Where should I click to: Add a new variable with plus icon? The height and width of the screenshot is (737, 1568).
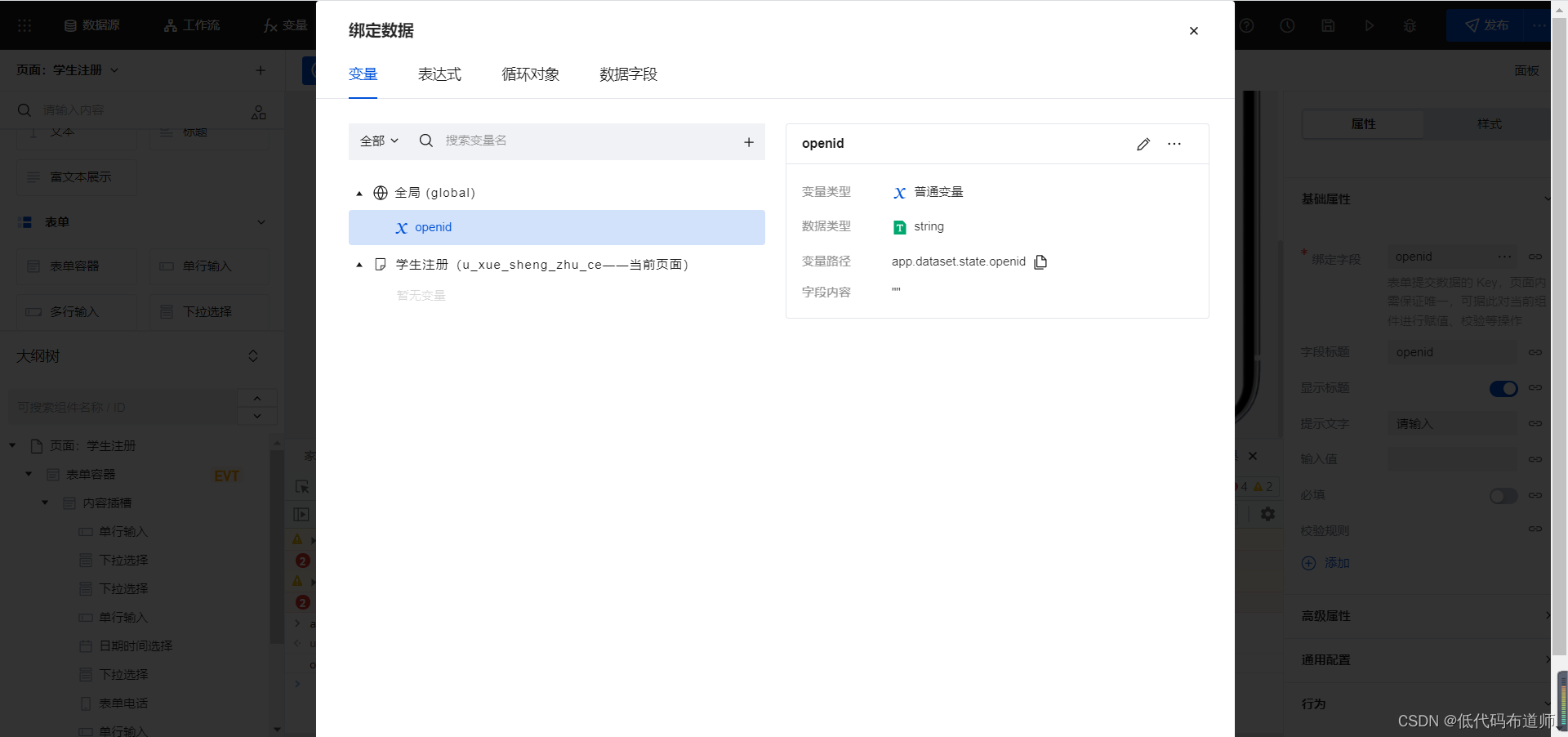[x=748, y=141]
